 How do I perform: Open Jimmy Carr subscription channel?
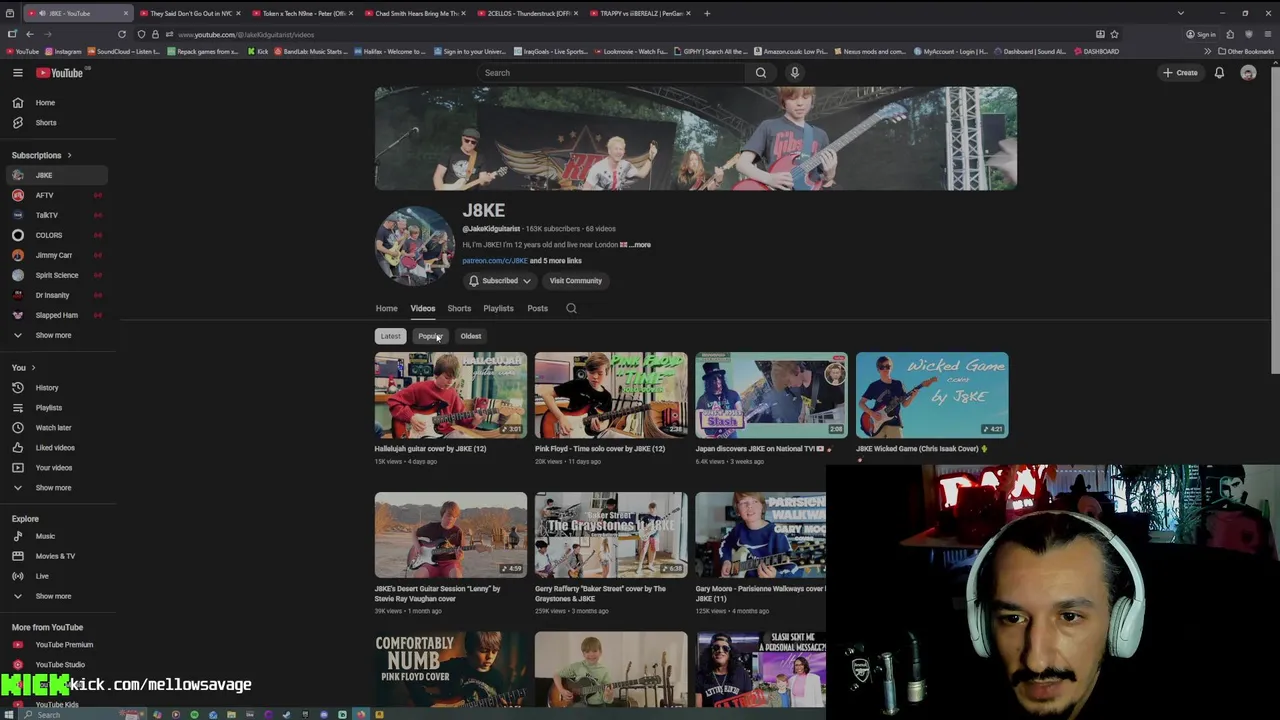coord(58,255)
